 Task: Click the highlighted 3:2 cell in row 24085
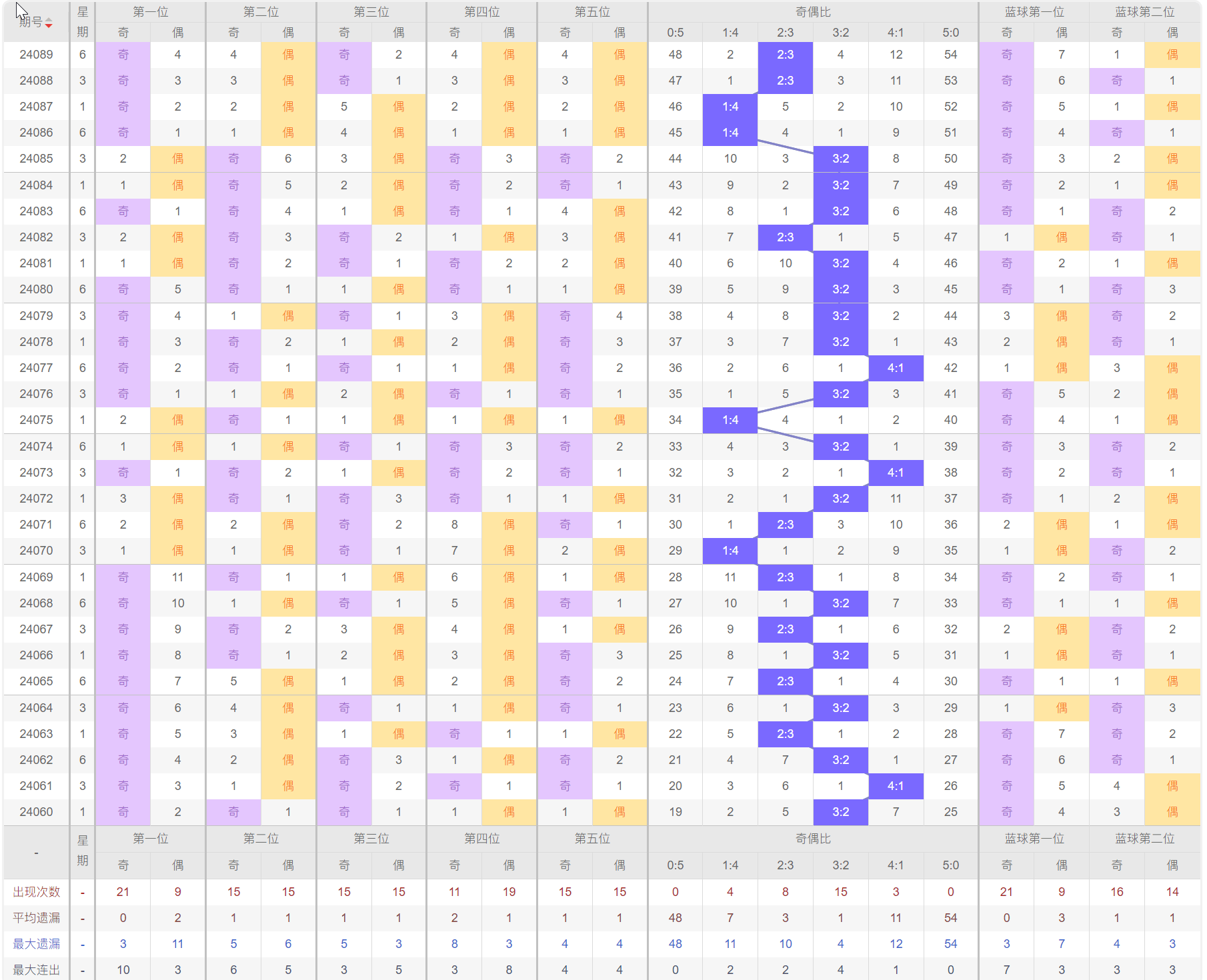[x=841, y=159]
